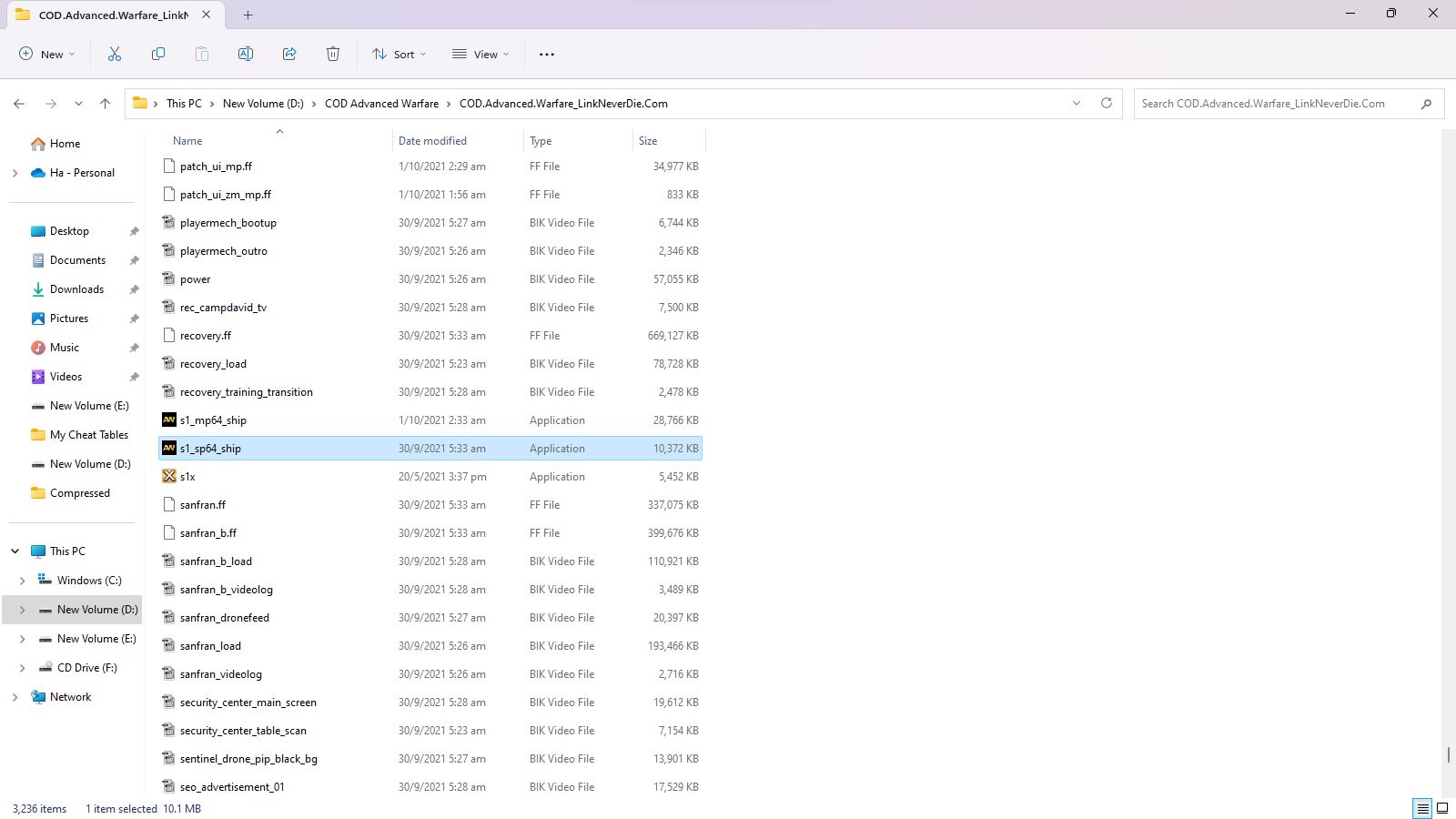
Task: Expand the Network item in the sidebar
Action: coord(15,696)
